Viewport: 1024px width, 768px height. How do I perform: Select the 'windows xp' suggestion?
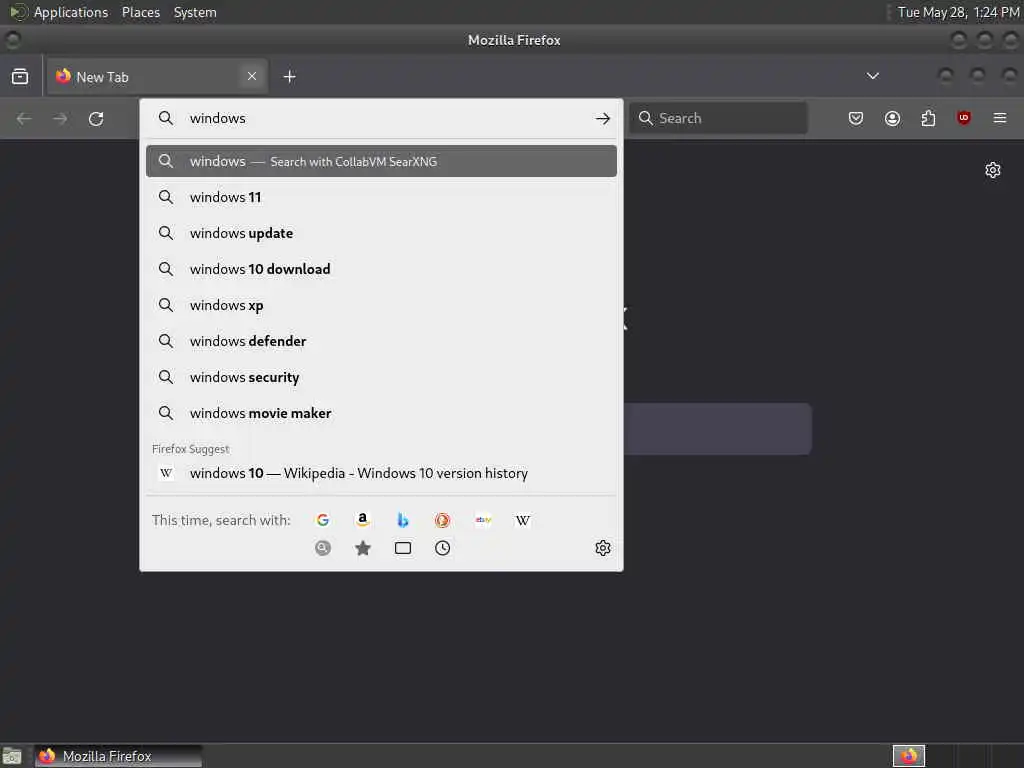click(x=381, y=305)
